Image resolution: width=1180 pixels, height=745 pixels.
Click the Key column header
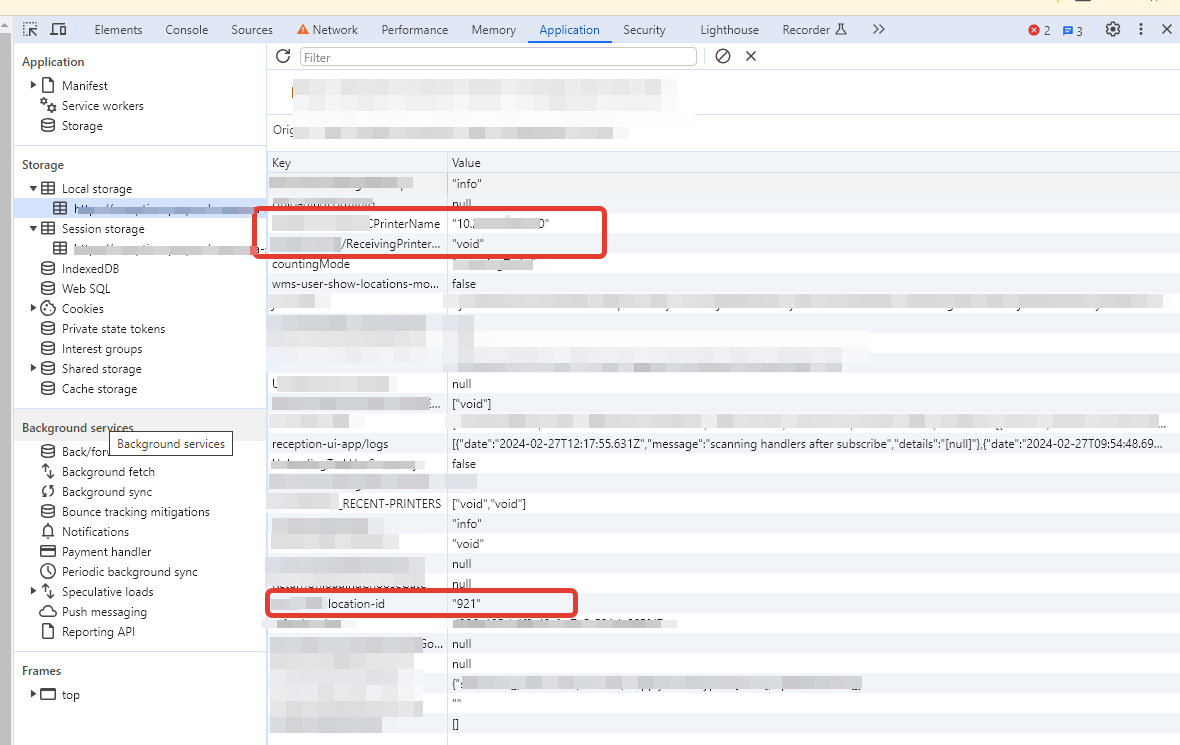[282, 163]
